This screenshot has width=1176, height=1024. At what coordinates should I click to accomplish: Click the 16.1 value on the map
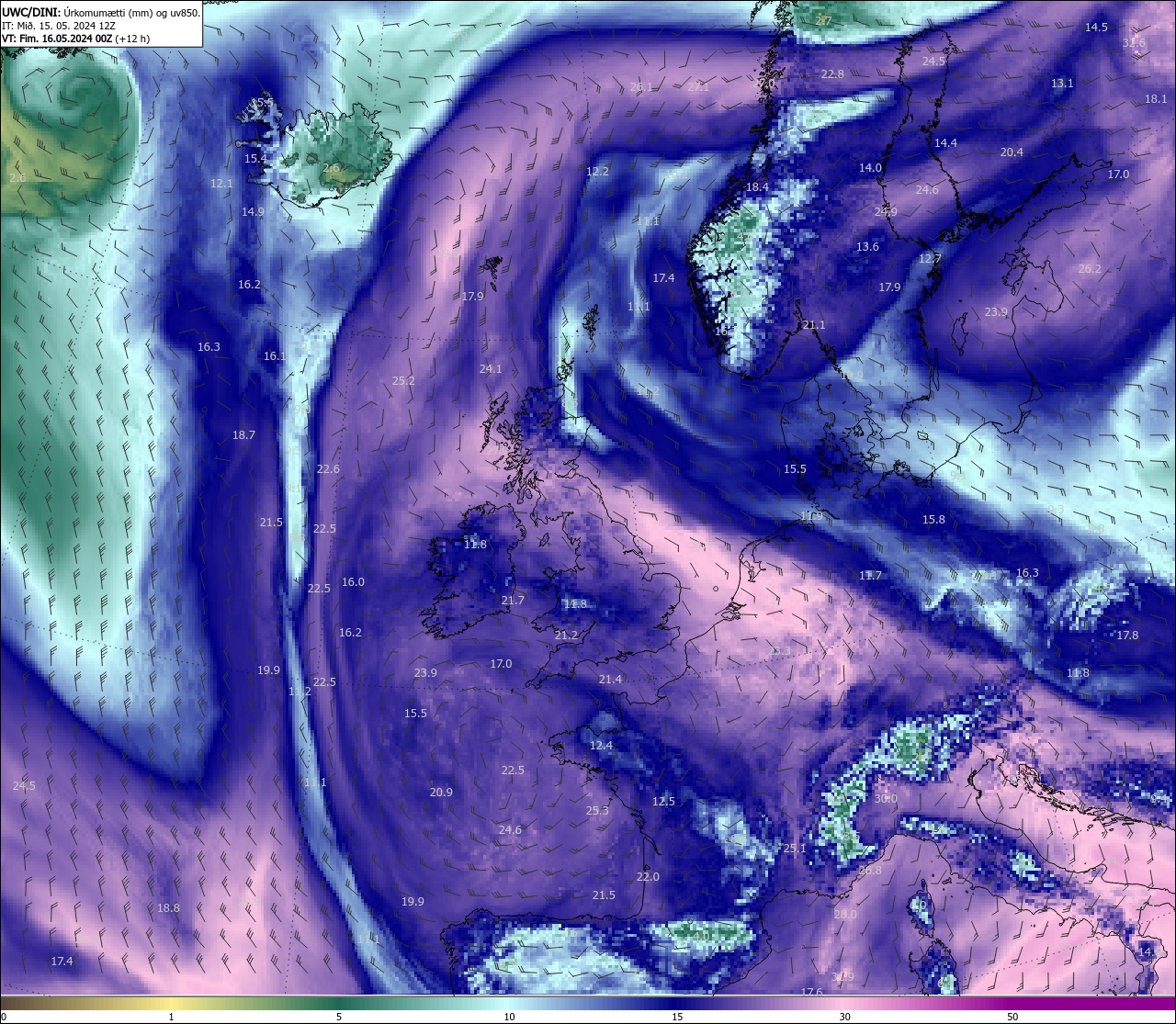click(x=275, y=356)
